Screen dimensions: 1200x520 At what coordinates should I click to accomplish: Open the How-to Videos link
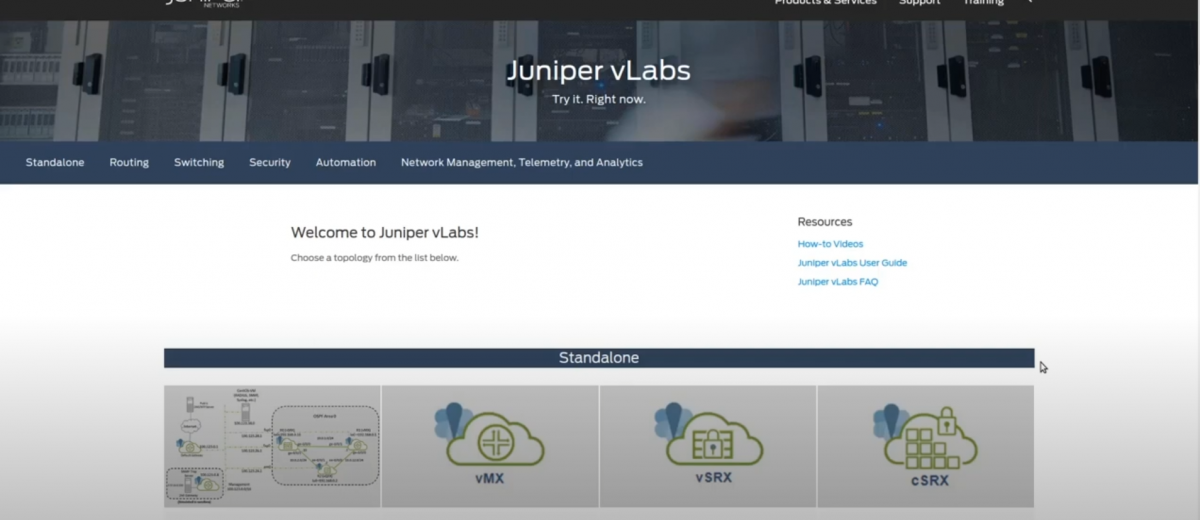(x=830, y=244)
